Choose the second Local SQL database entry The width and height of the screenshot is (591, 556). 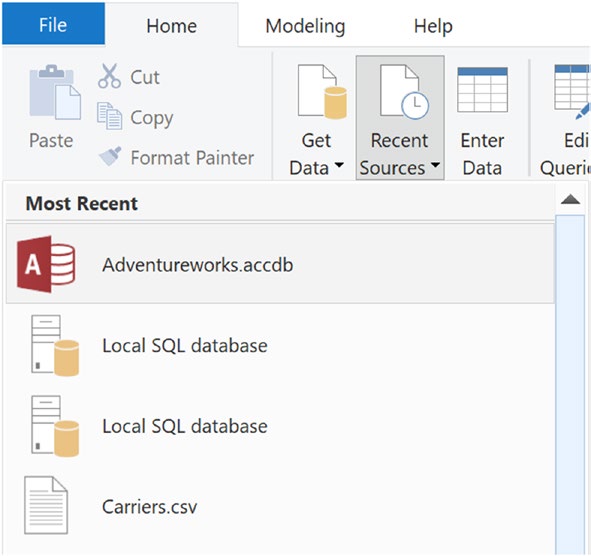tap(280, 426)
